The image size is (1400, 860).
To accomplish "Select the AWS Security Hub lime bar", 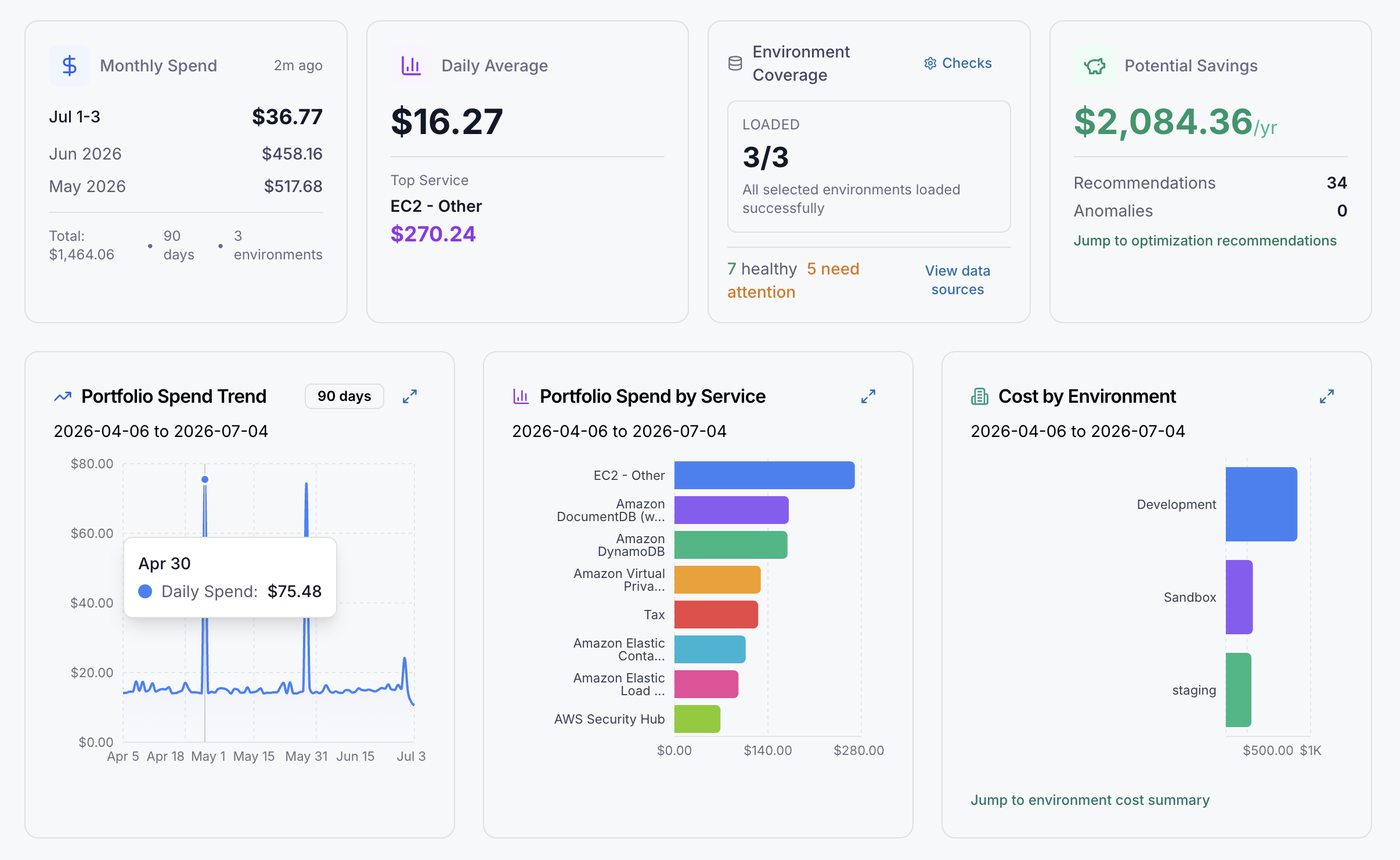I will pyautogui.click(x=697, y=719).
